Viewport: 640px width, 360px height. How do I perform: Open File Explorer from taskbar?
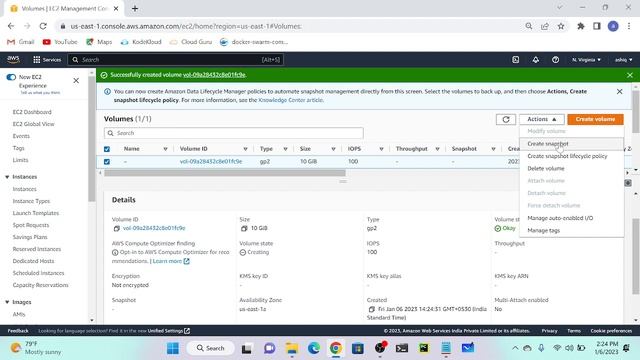pyautogui.click(x=291, y=348)
